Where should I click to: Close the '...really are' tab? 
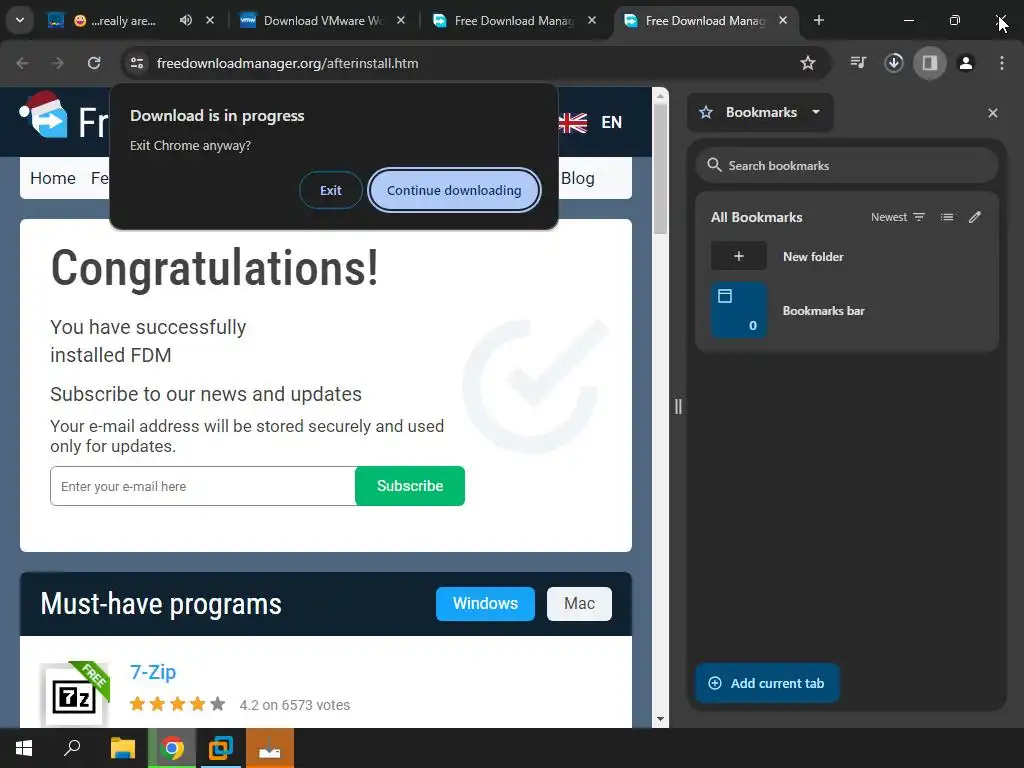click(210, 20)
